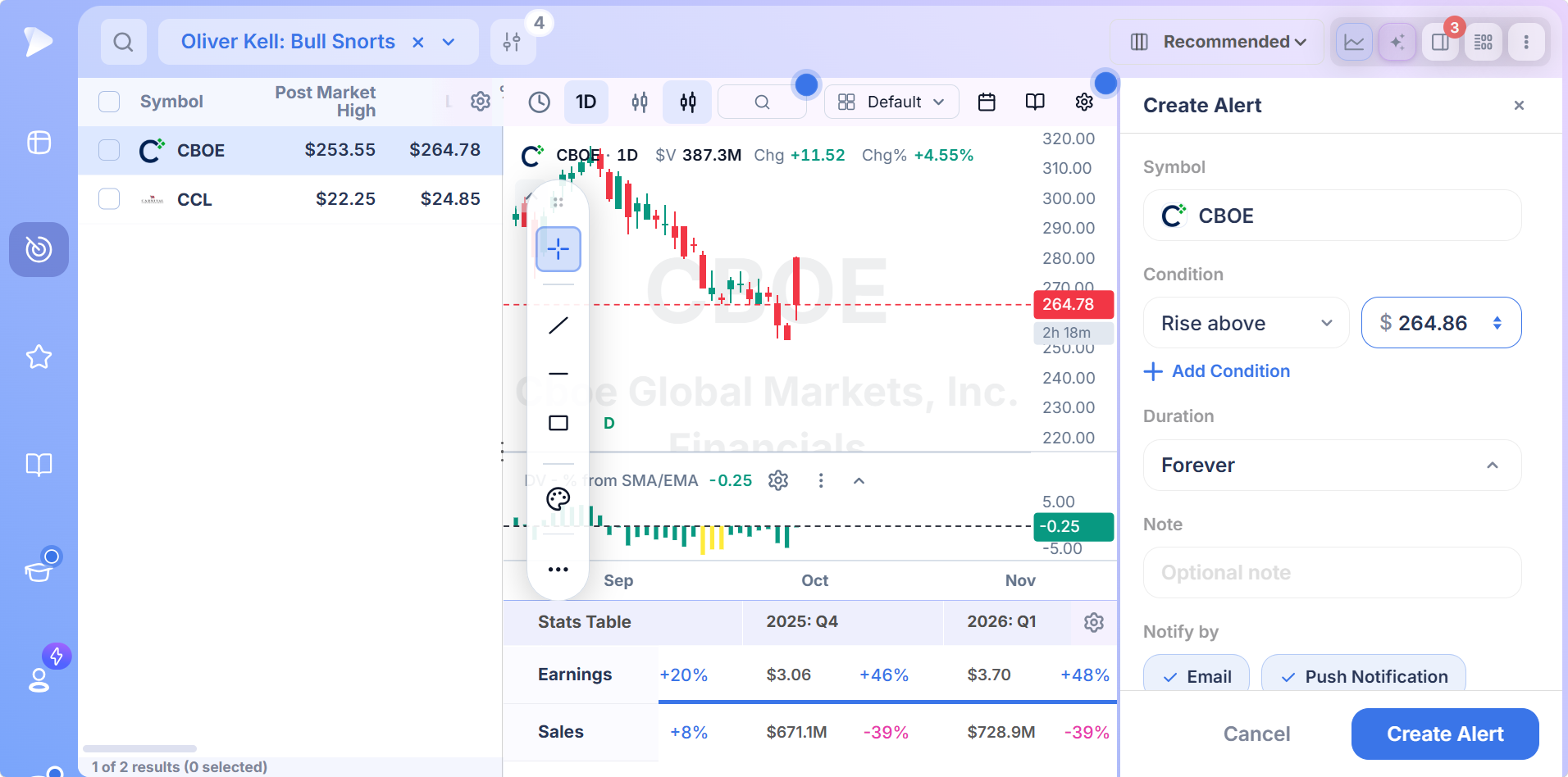The width and height of the screenshot is (1568, 777).
Task: Toggle the Email notification chip
Action: tap(1197, 675)
